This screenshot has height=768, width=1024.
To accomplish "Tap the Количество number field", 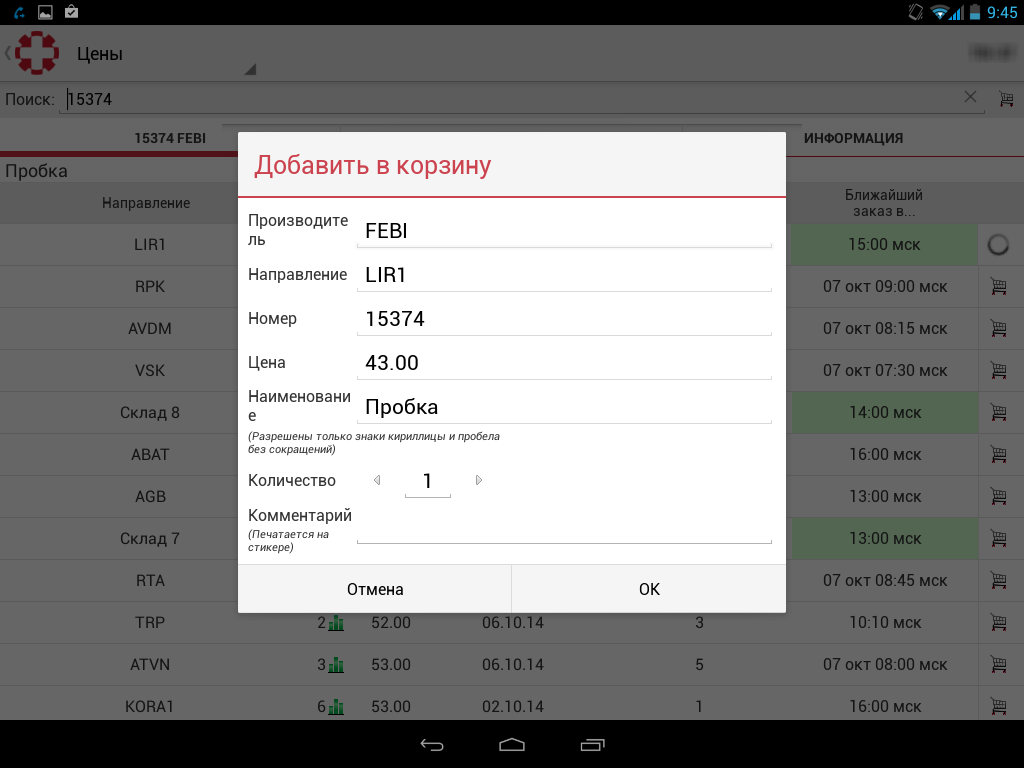I will pos(427,481).
